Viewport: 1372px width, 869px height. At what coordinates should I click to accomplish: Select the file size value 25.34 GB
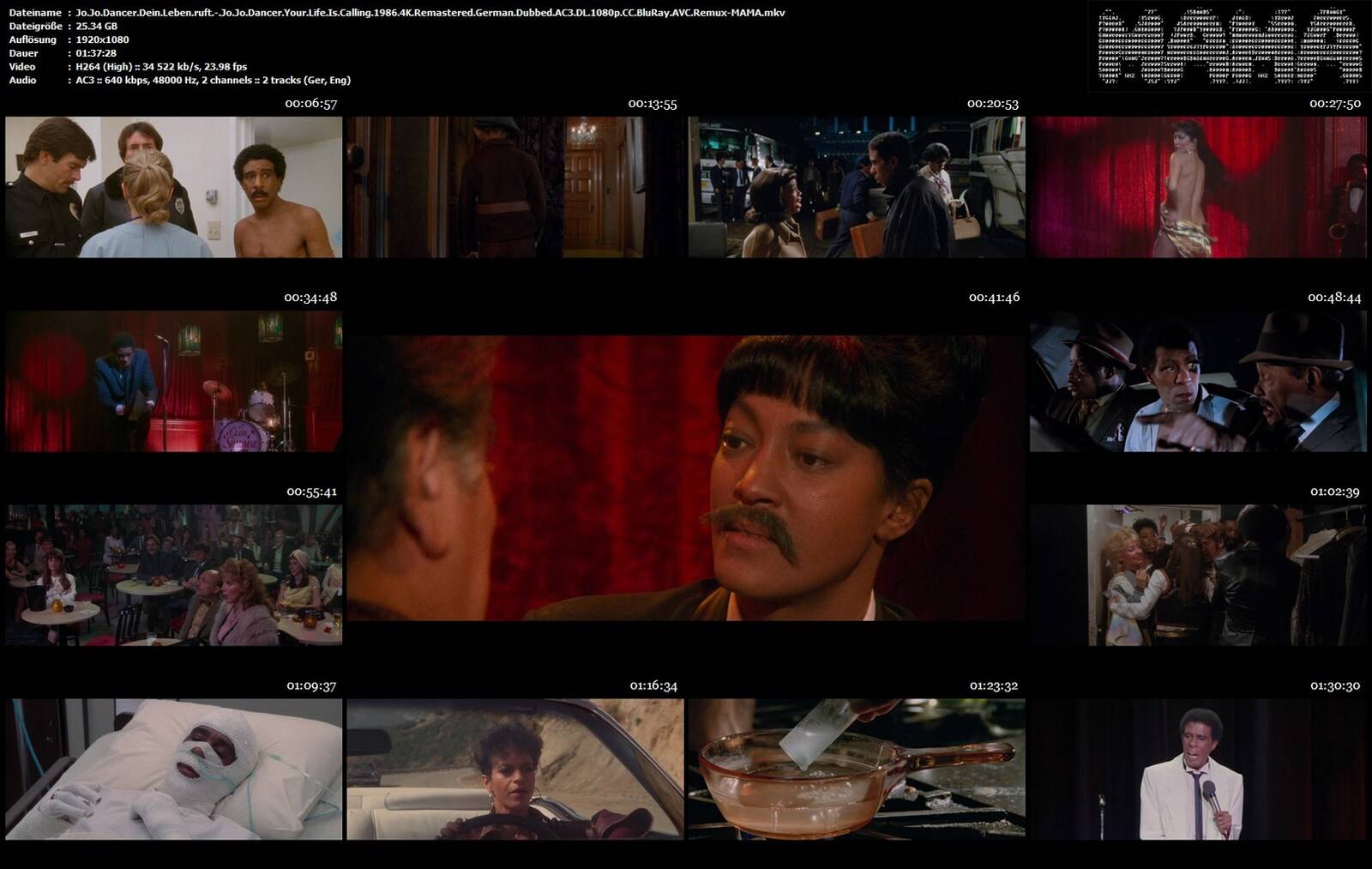[97, 27]
